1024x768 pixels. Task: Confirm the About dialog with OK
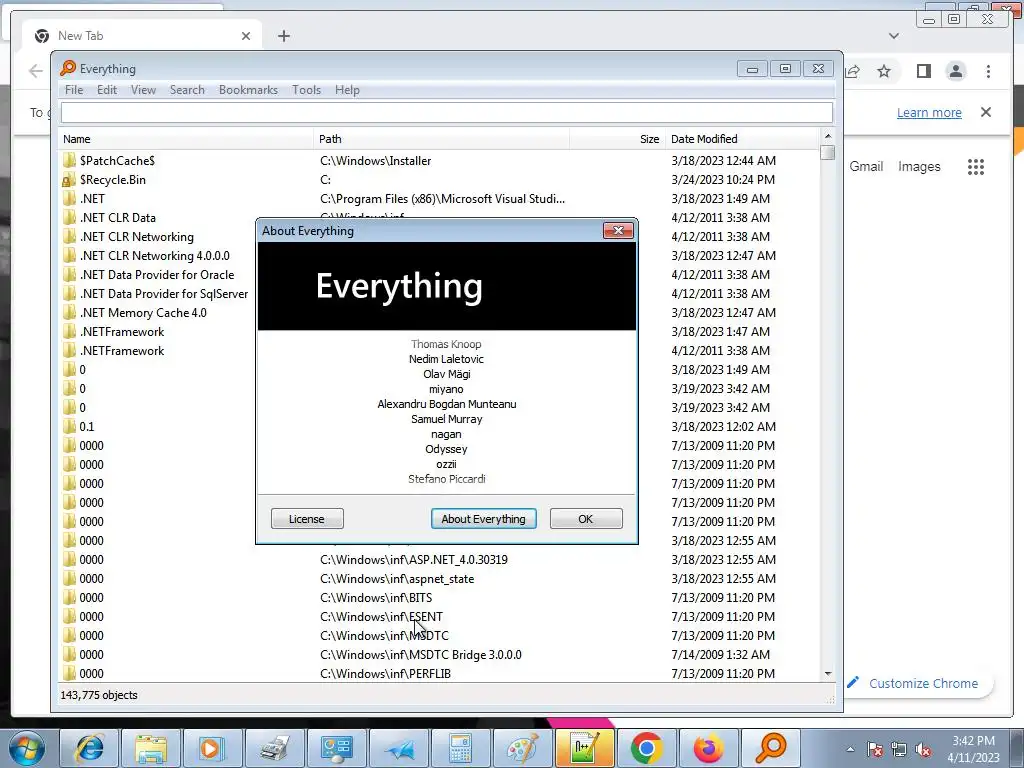tap(586, 519)
